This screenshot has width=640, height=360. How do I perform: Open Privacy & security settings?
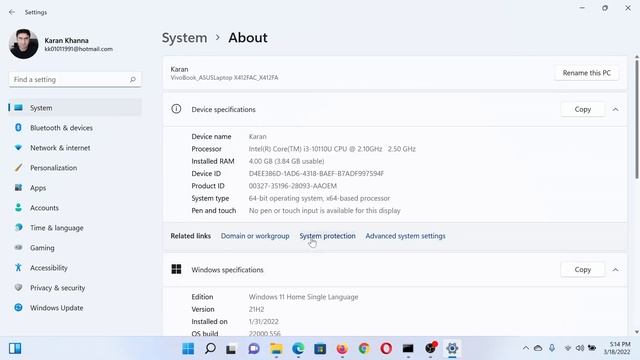[x=75, y=288]
